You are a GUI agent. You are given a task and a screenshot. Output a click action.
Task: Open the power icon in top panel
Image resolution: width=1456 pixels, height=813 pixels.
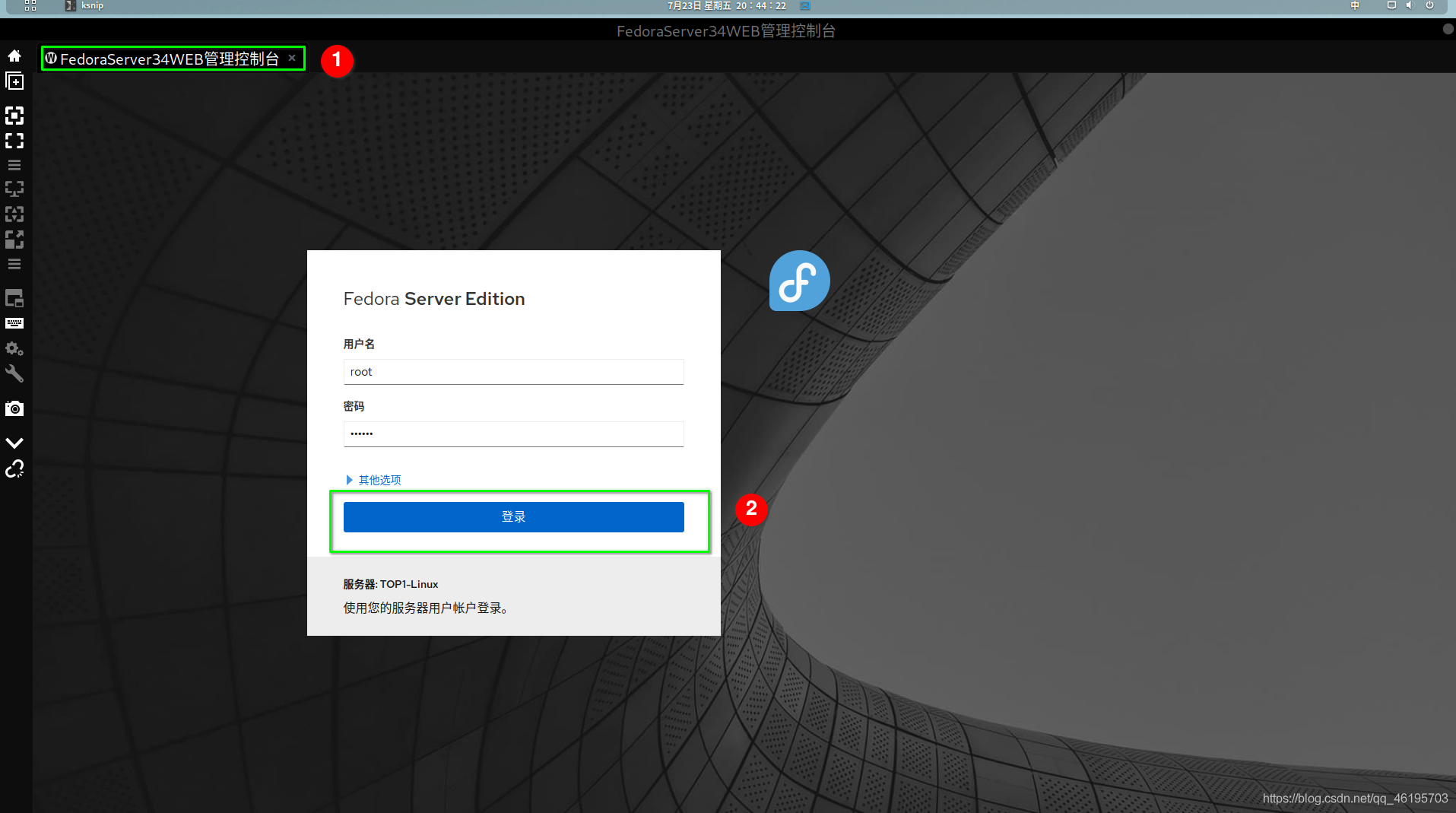point(1429,5)
